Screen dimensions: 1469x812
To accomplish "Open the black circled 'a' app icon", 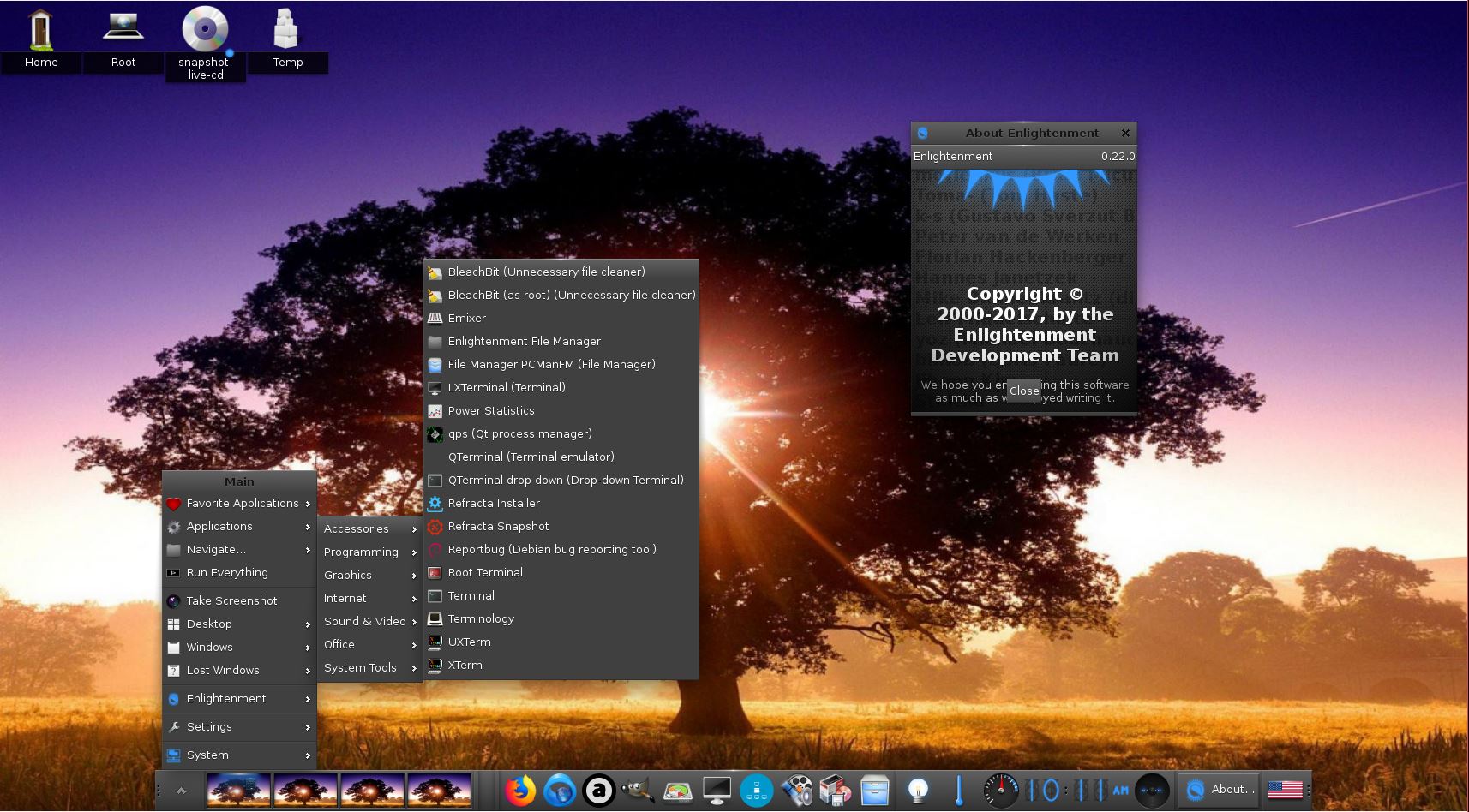I will pos(599,791).
